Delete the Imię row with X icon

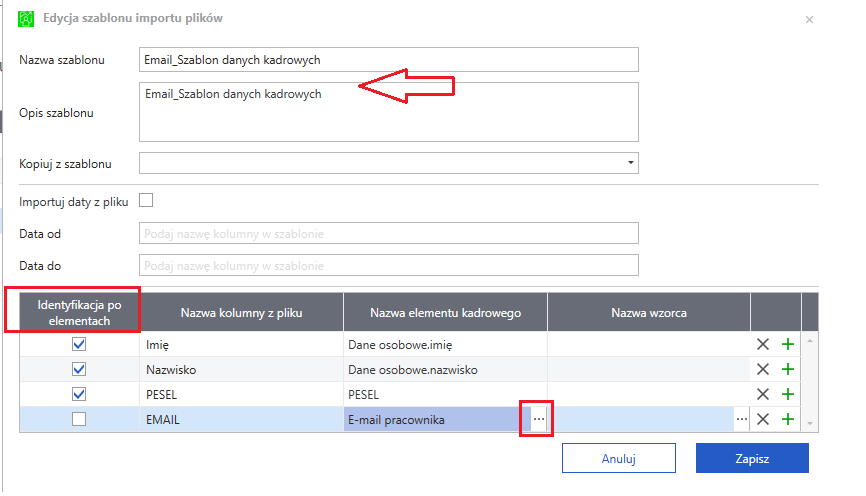click(763, 344)
